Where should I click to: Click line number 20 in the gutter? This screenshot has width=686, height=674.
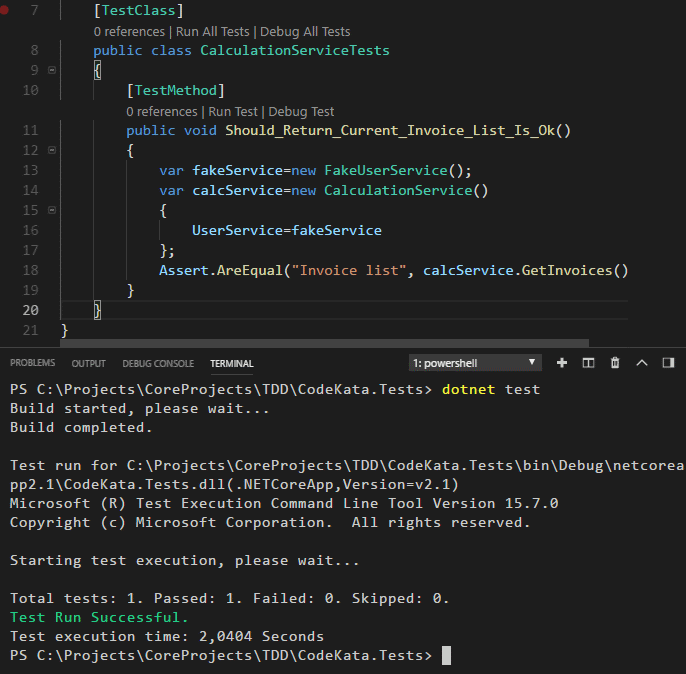point(31,310)
